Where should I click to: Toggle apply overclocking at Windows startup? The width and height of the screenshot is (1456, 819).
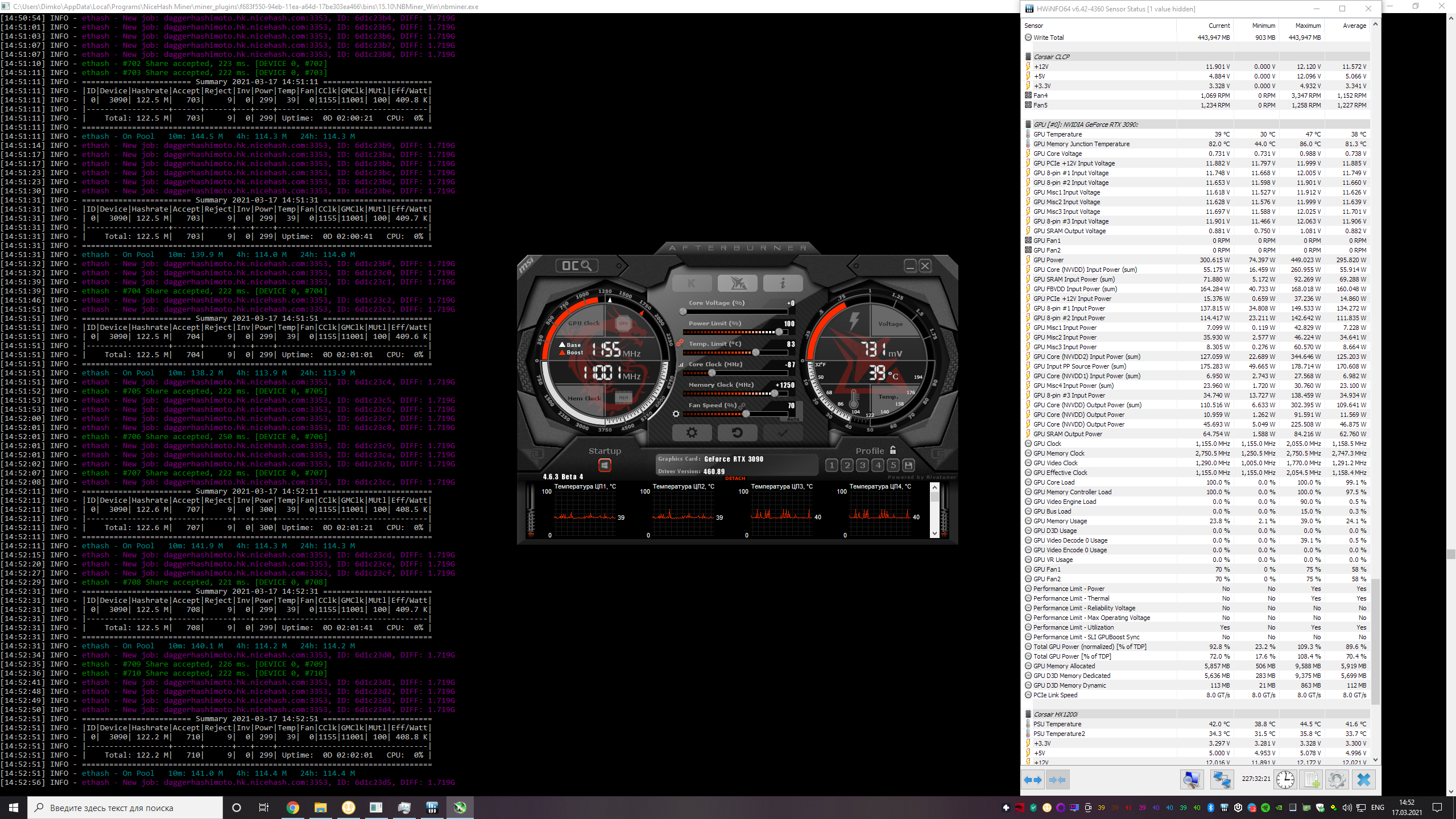tap(605, 465)
